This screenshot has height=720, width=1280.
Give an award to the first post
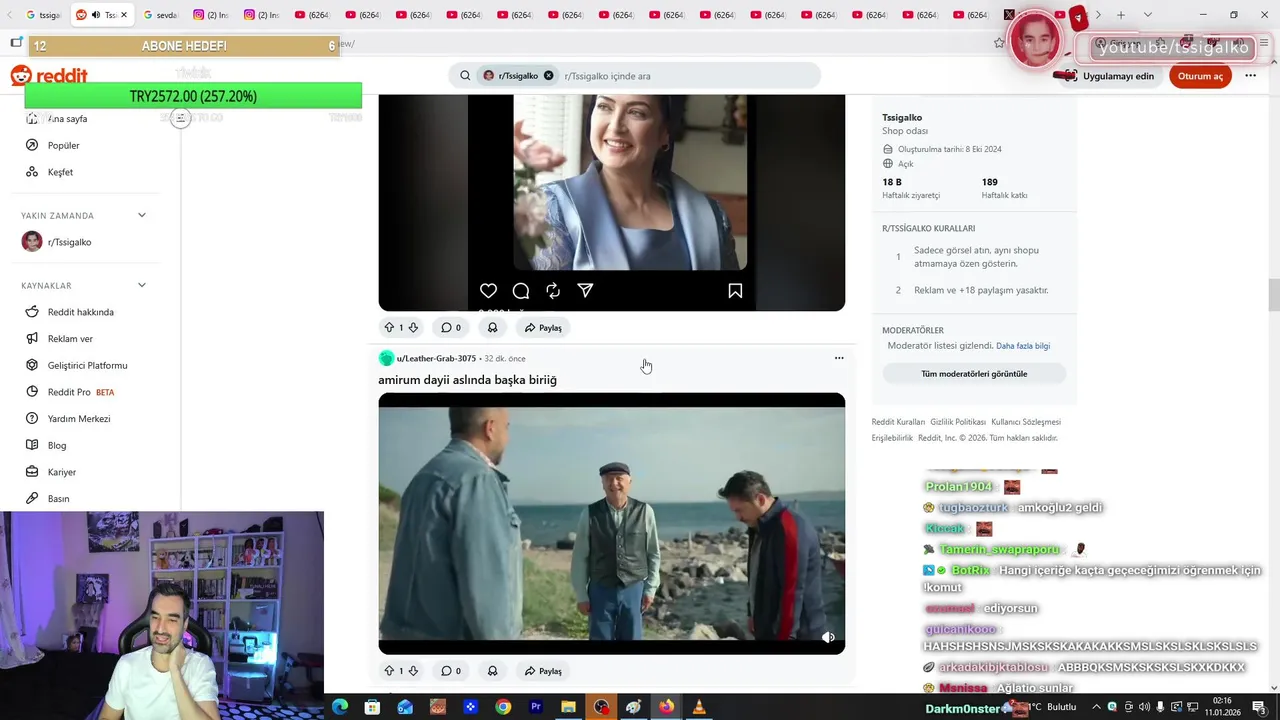(x=492, y=327)
